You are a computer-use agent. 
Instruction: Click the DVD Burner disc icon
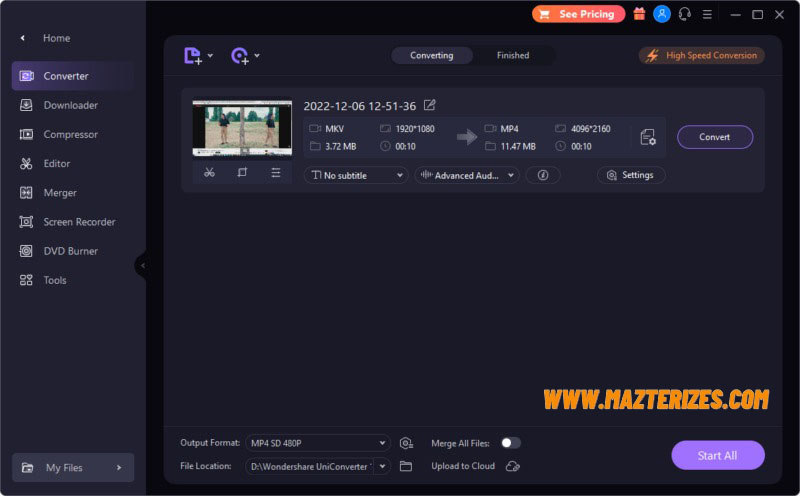pyautogui.click(x=26, y=251)
